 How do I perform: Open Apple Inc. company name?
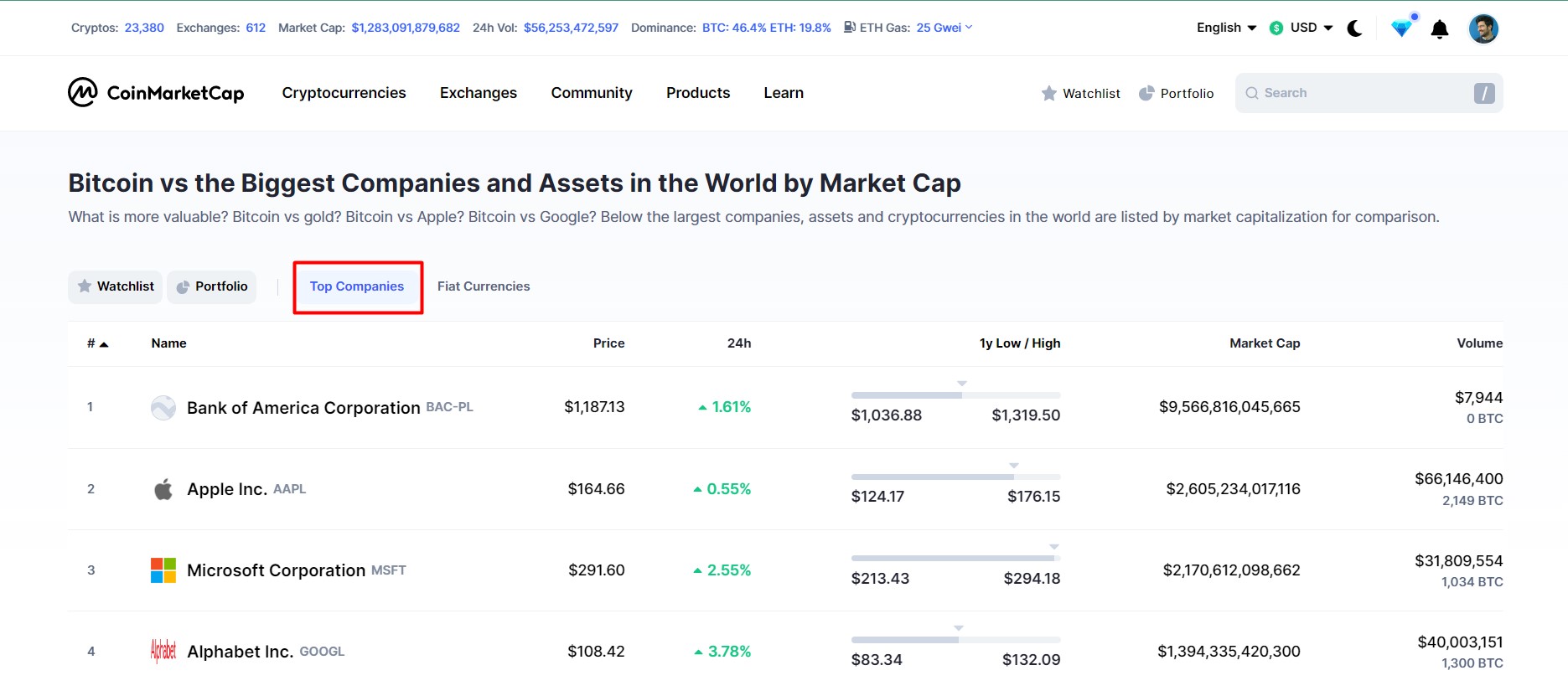click(x=227, y=489)
